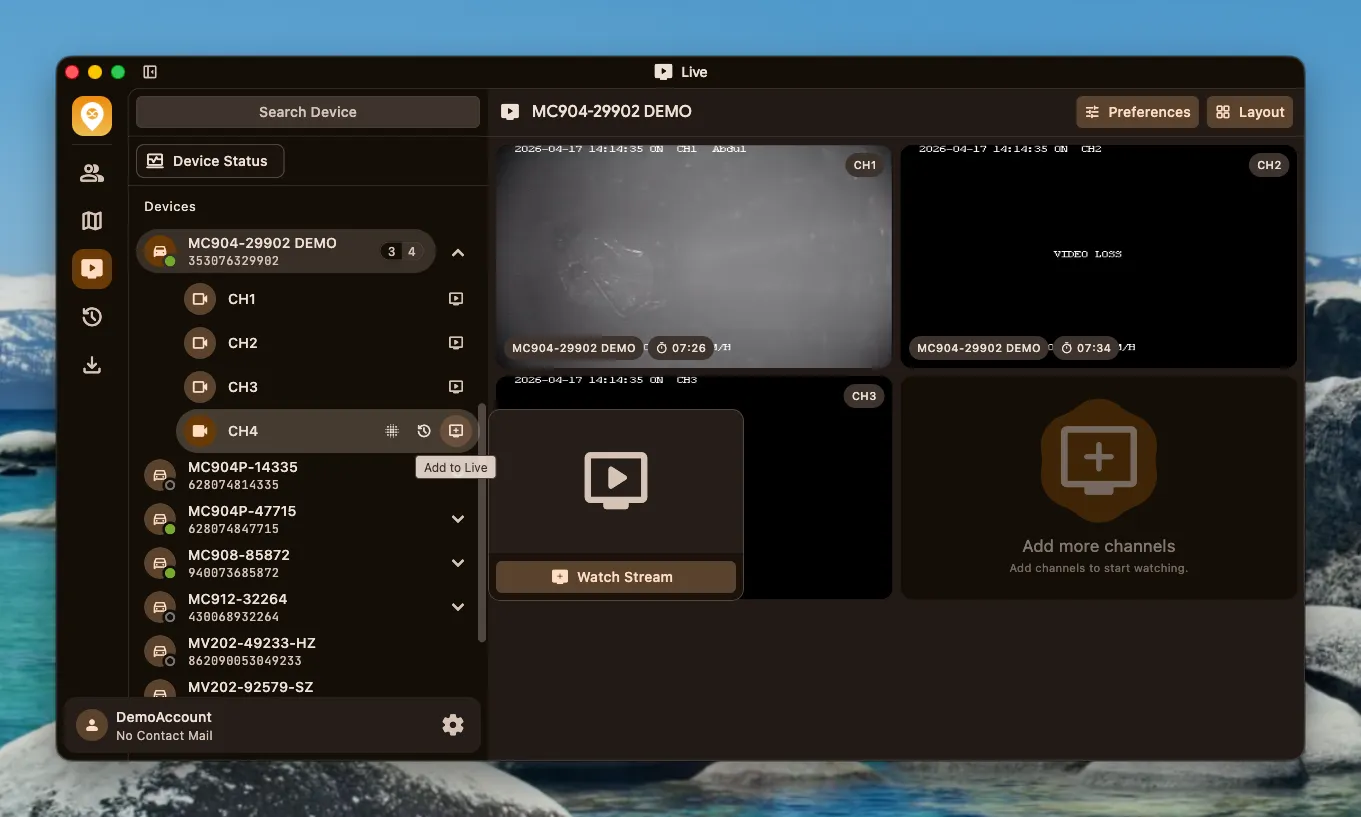
Task: Click vehicle icon of MC904-29902 DEMO
Action: point(160,251)
